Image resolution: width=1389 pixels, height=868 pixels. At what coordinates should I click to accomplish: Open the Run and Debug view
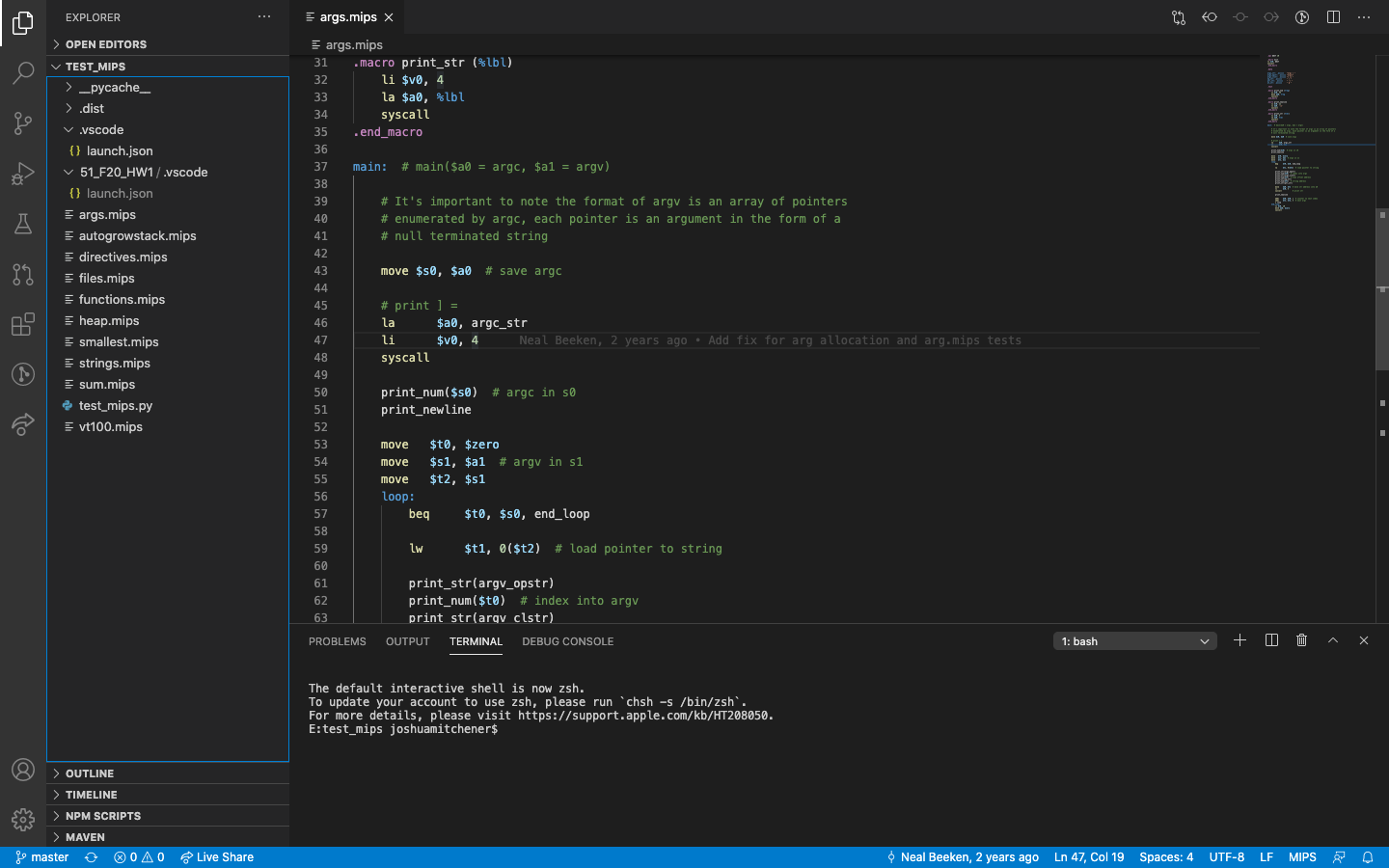coord(23,173)
